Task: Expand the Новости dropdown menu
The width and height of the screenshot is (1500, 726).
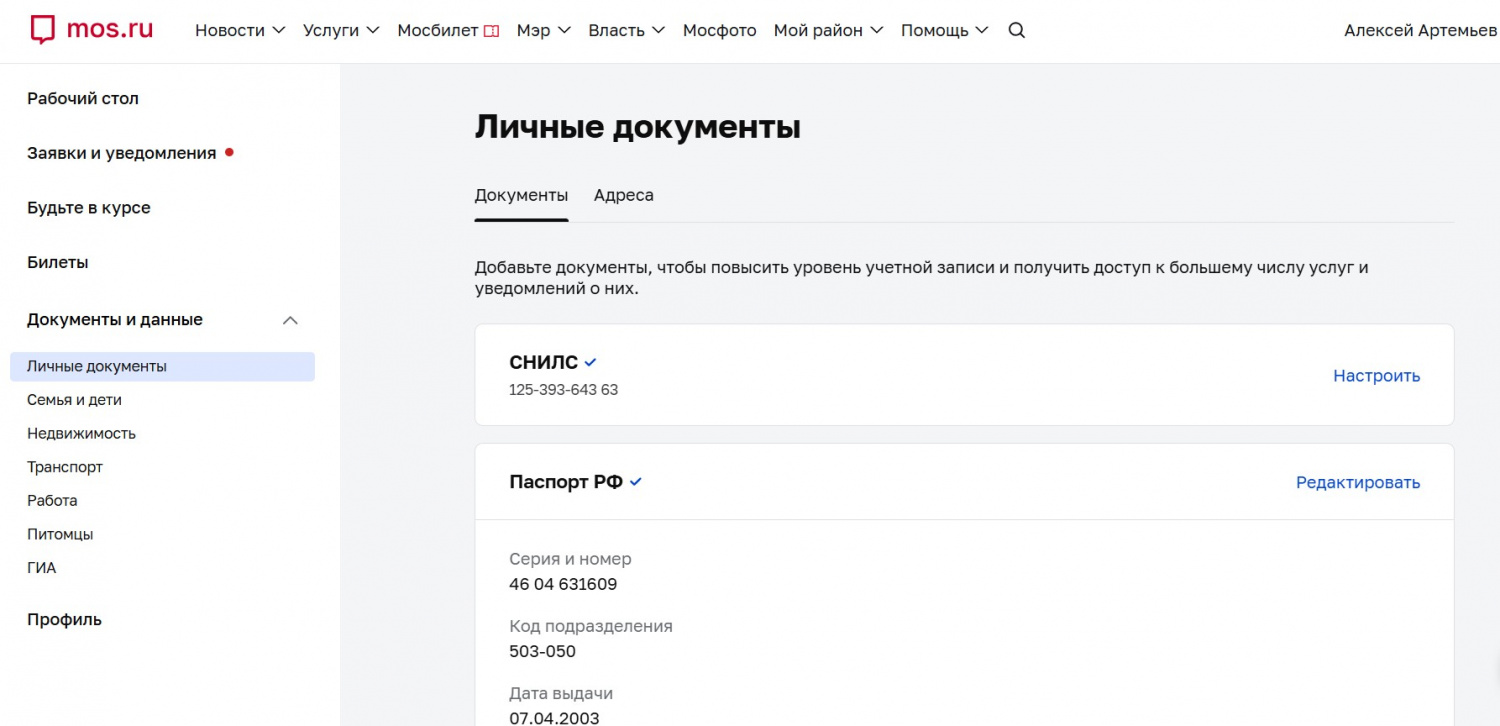Action: coord(240,30)
